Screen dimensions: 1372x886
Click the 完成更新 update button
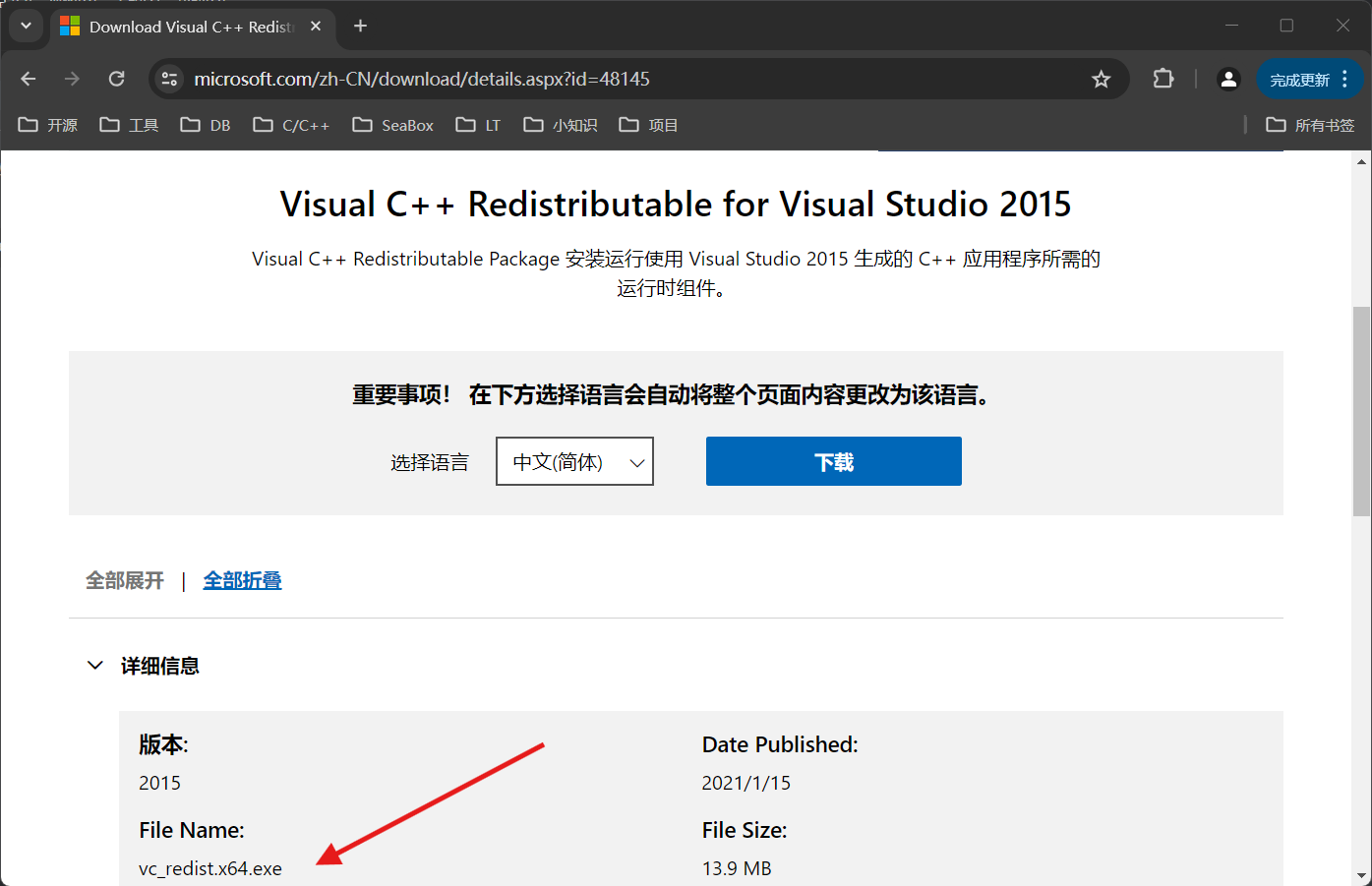(1309, 79)
